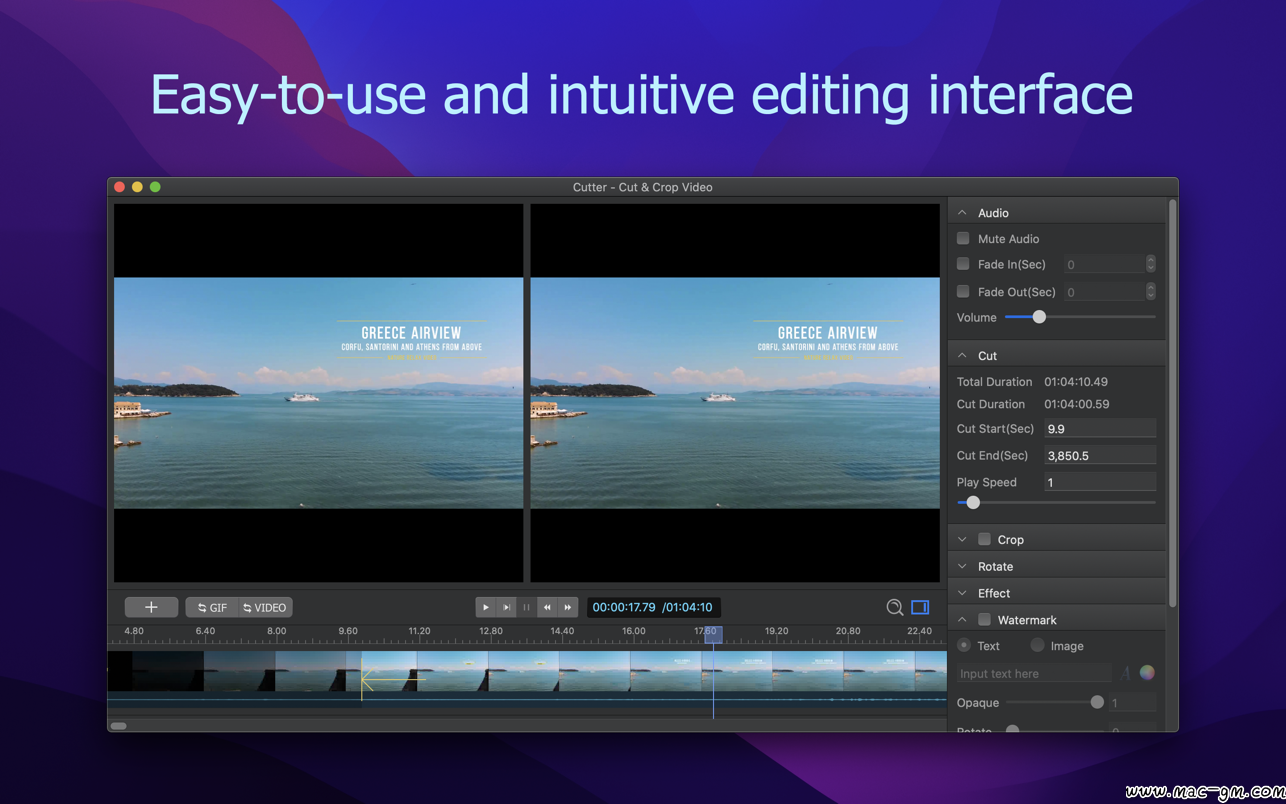1286x804 pixels.
Task: Click the play-to-next-frame button
Action: (x=506, y=607)
